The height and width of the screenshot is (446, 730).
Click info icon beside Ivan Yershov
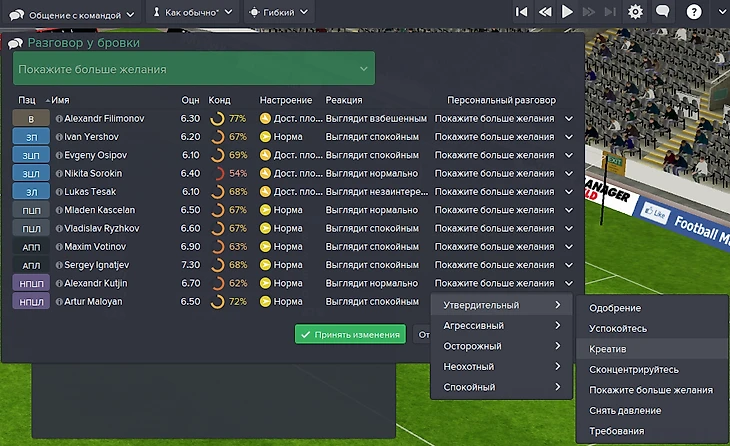59,137
